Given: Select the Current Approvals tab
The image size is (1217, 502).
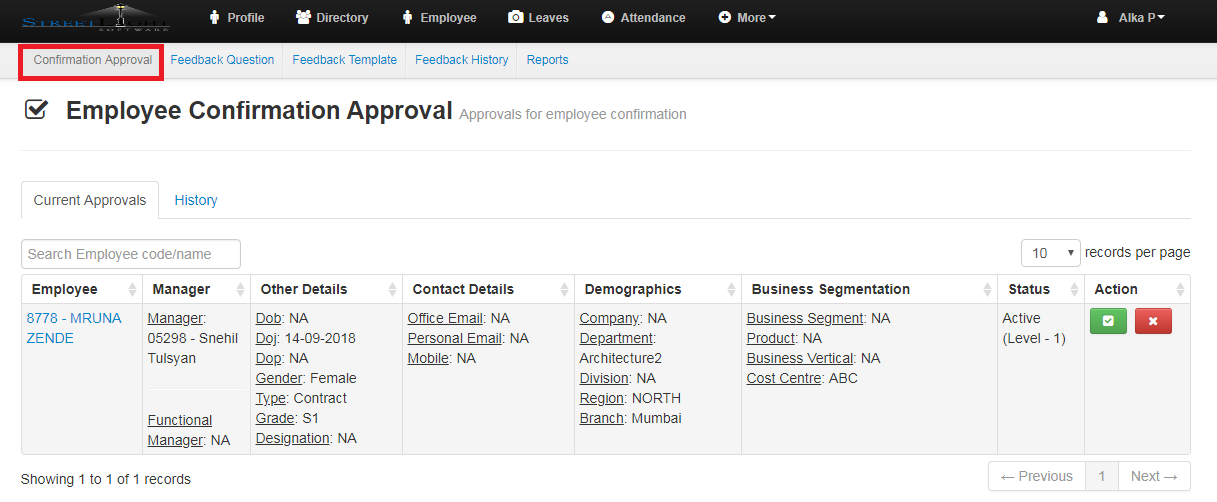Looking at the screenshot, I should coord(90,200).
